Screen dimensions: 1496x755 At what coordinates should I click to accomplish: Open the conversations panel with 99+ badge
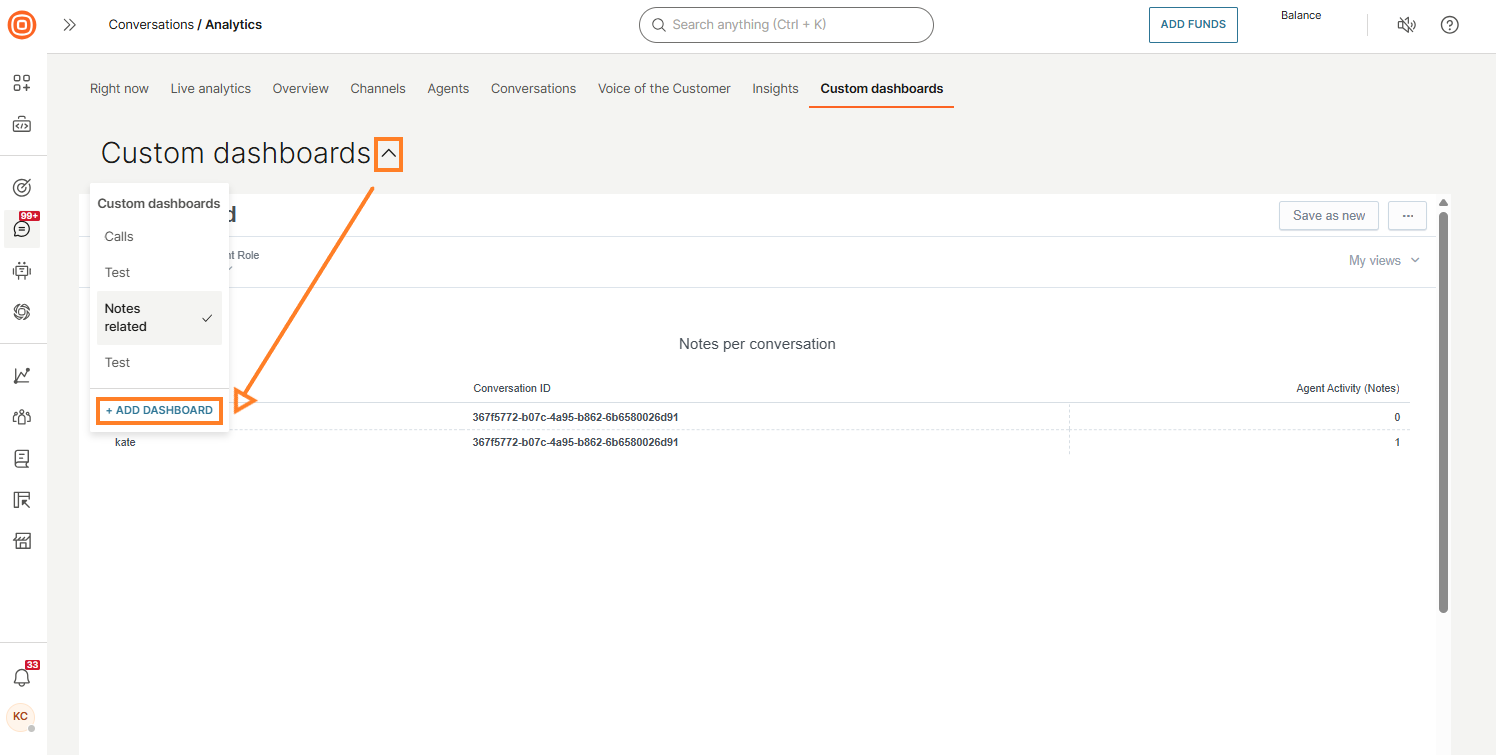[21, 228]
